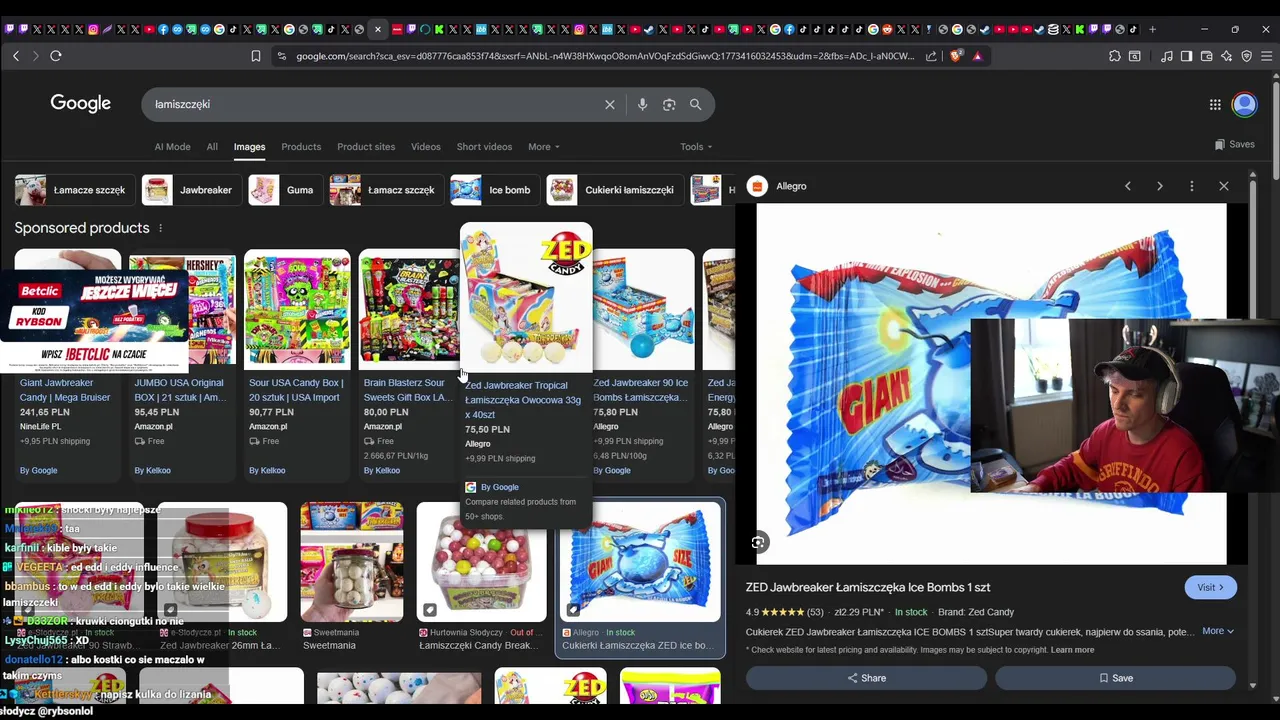The height and width of the screenshot is (720, 1280).
Task: Save the image with Save button
Action: 1115,678
